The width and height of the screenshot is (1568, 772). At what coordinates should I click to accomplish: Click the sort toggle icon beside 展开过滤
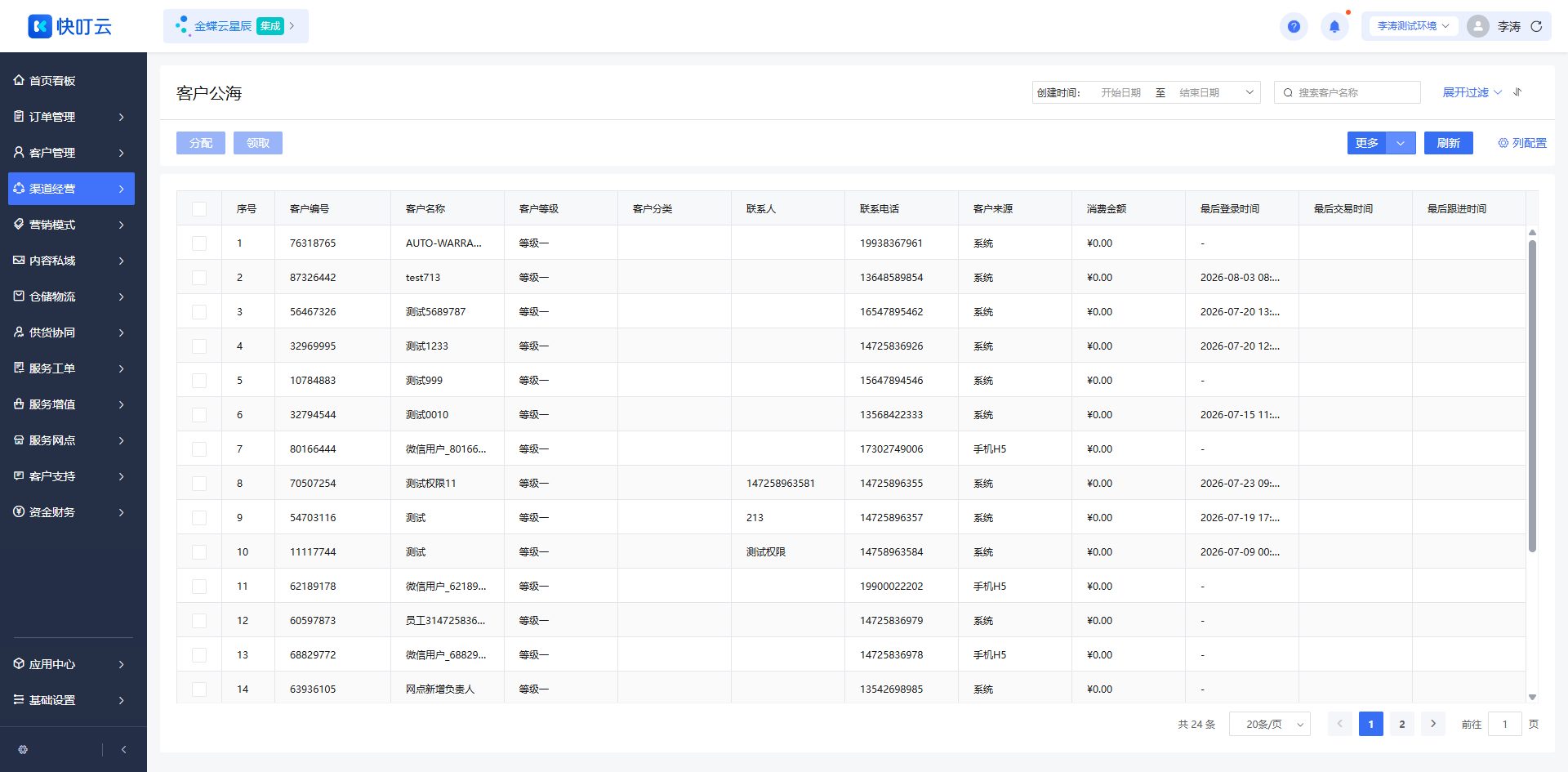click(x=1517, y=92)
